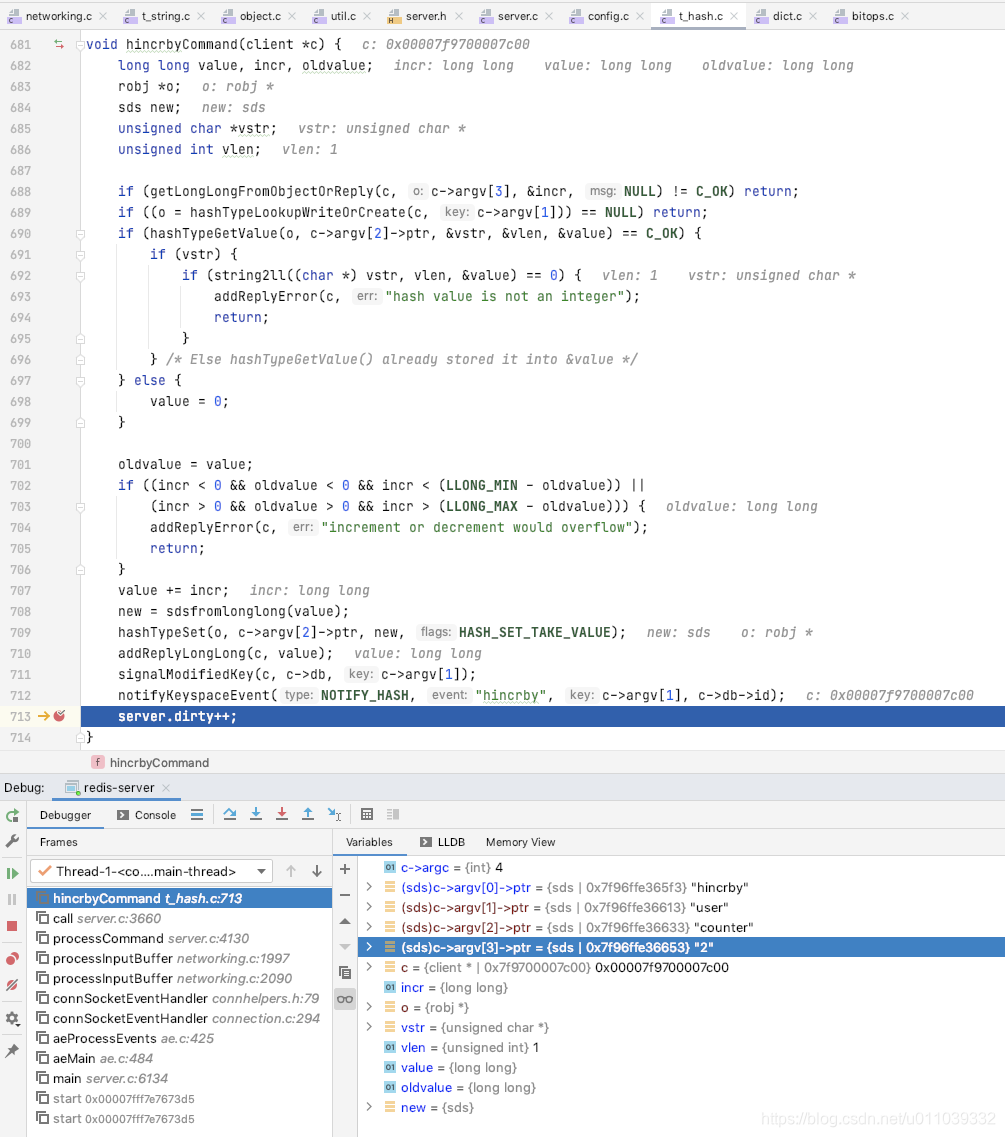Remove selected watch with minus
This screenshot has width=1005, height=1137.
pos(345,895)
